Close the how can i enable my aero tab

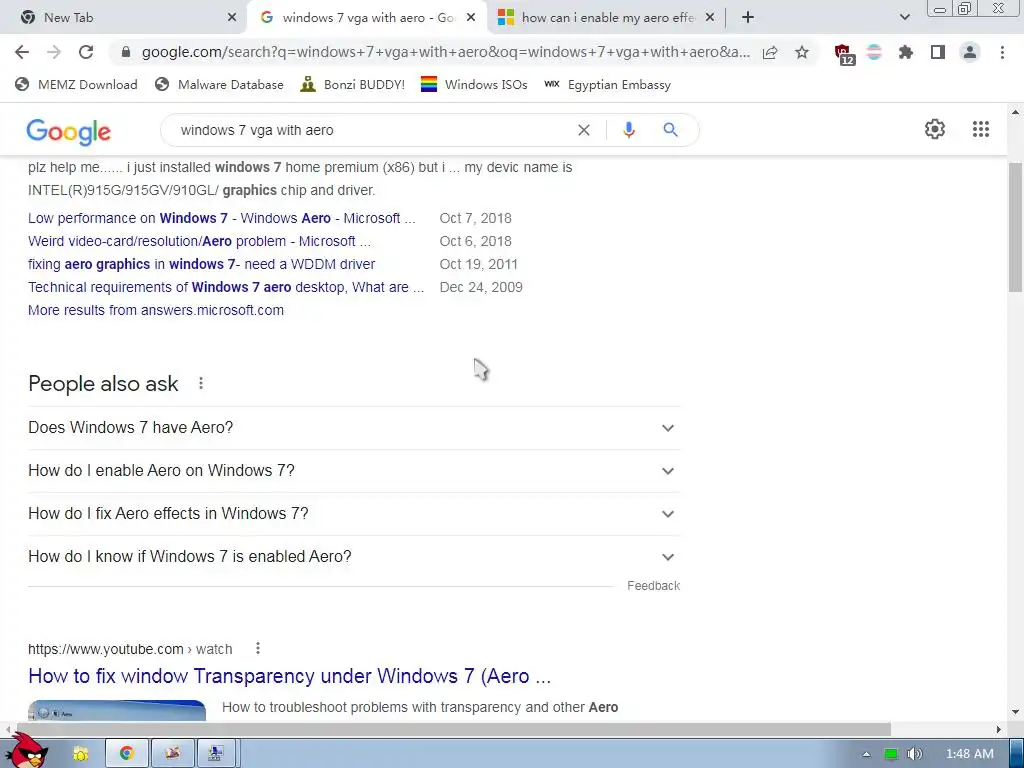pos(710,18)
